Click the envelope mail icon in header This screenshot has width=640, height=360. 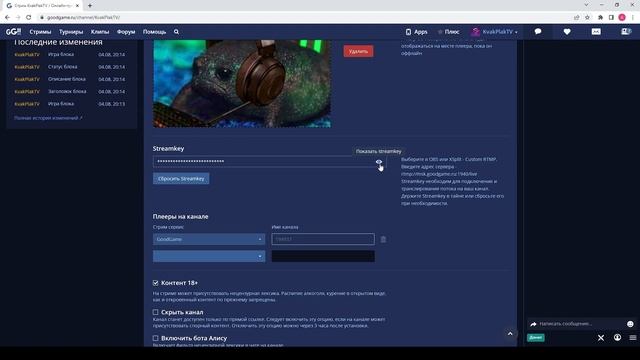[x=596, y=31]
